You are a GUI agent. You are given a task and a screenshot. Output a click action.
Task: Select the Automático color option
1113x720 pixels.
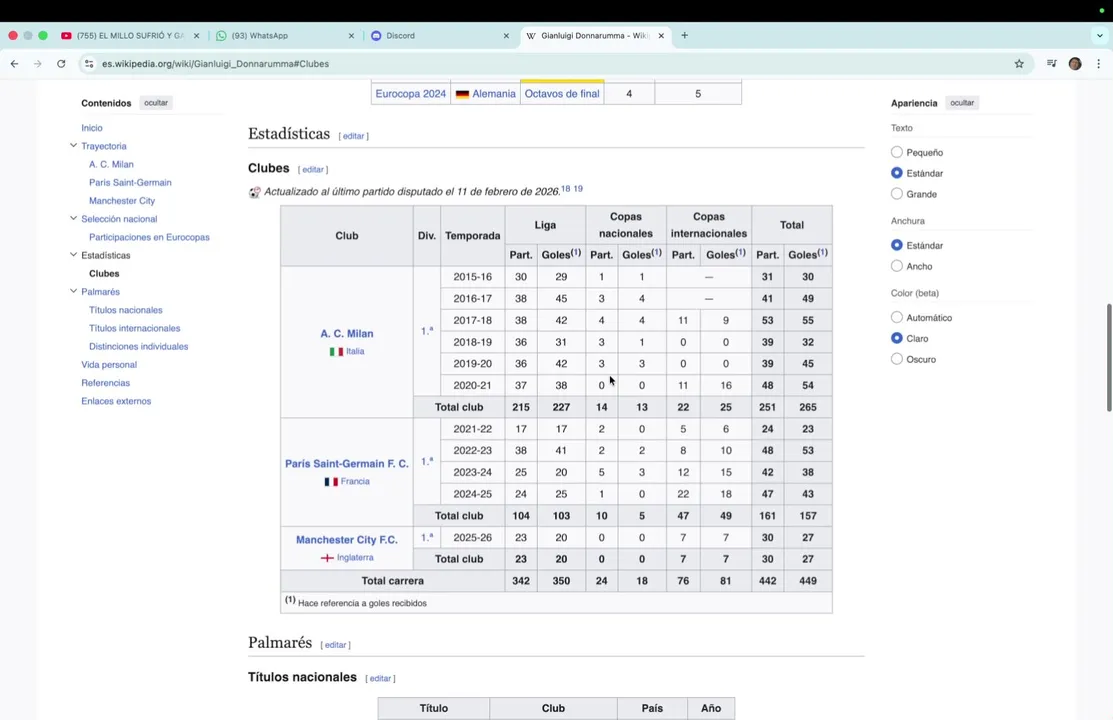click(x=897, y=317)
